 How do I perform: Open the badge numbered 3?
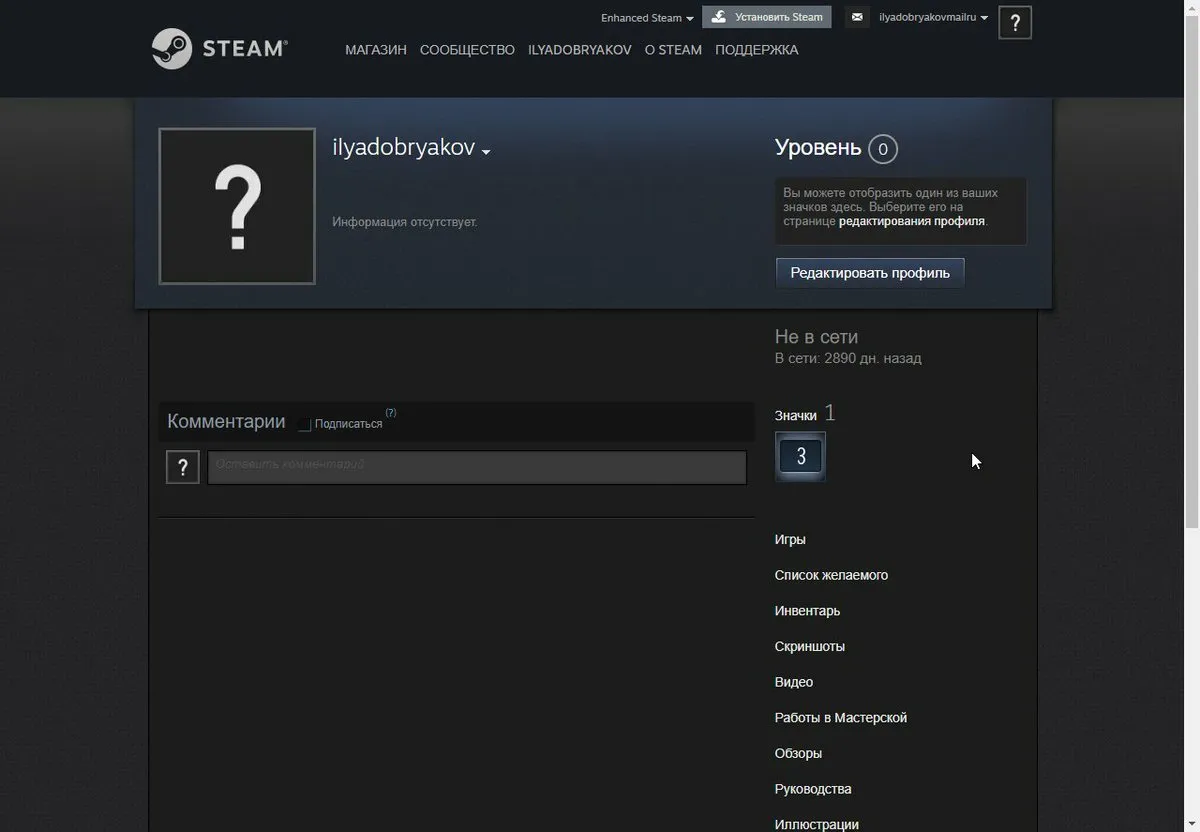click(800, 457)
